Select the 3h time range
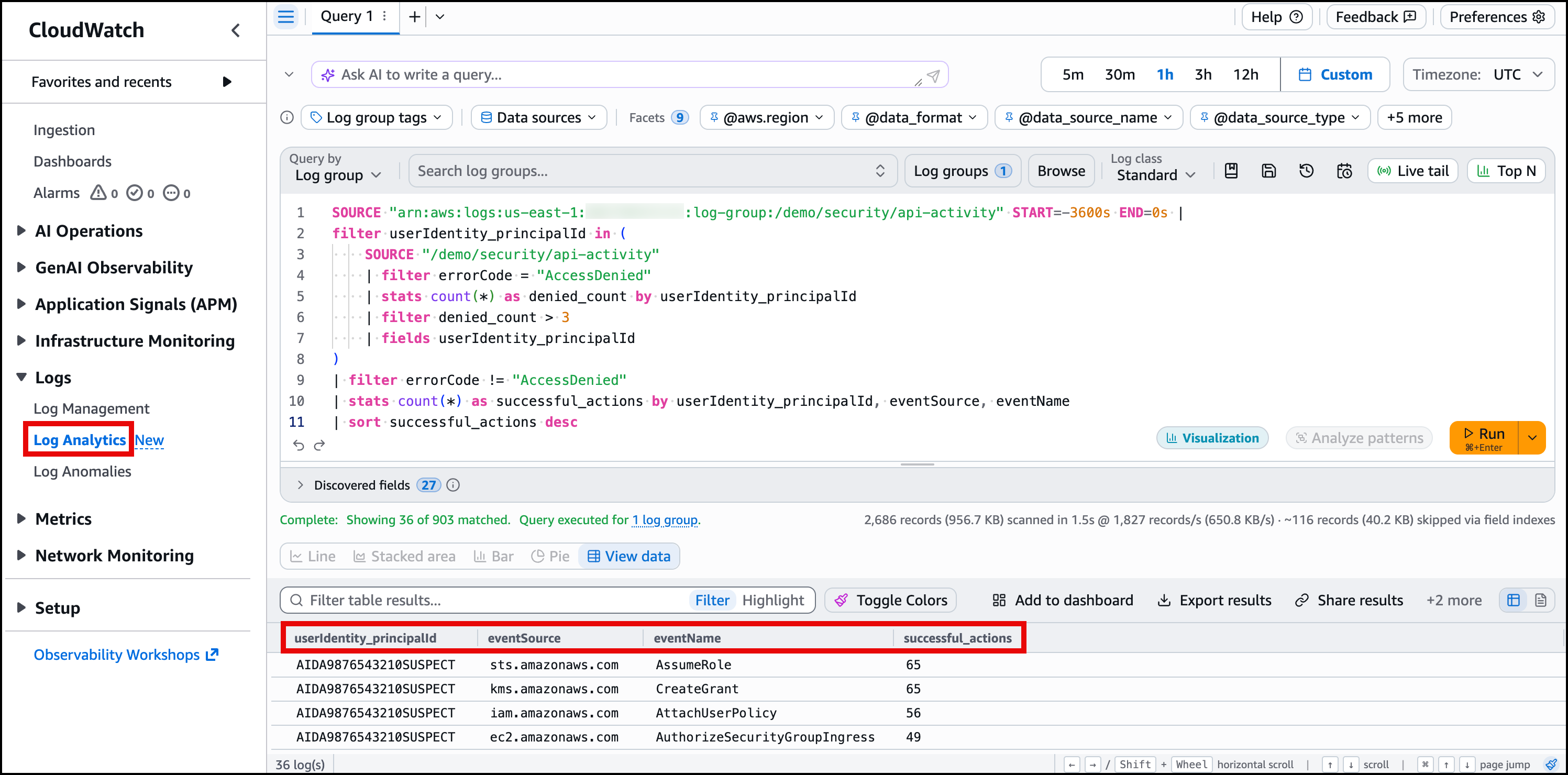Screen dimensions: 1568x775 (1203, 75)
